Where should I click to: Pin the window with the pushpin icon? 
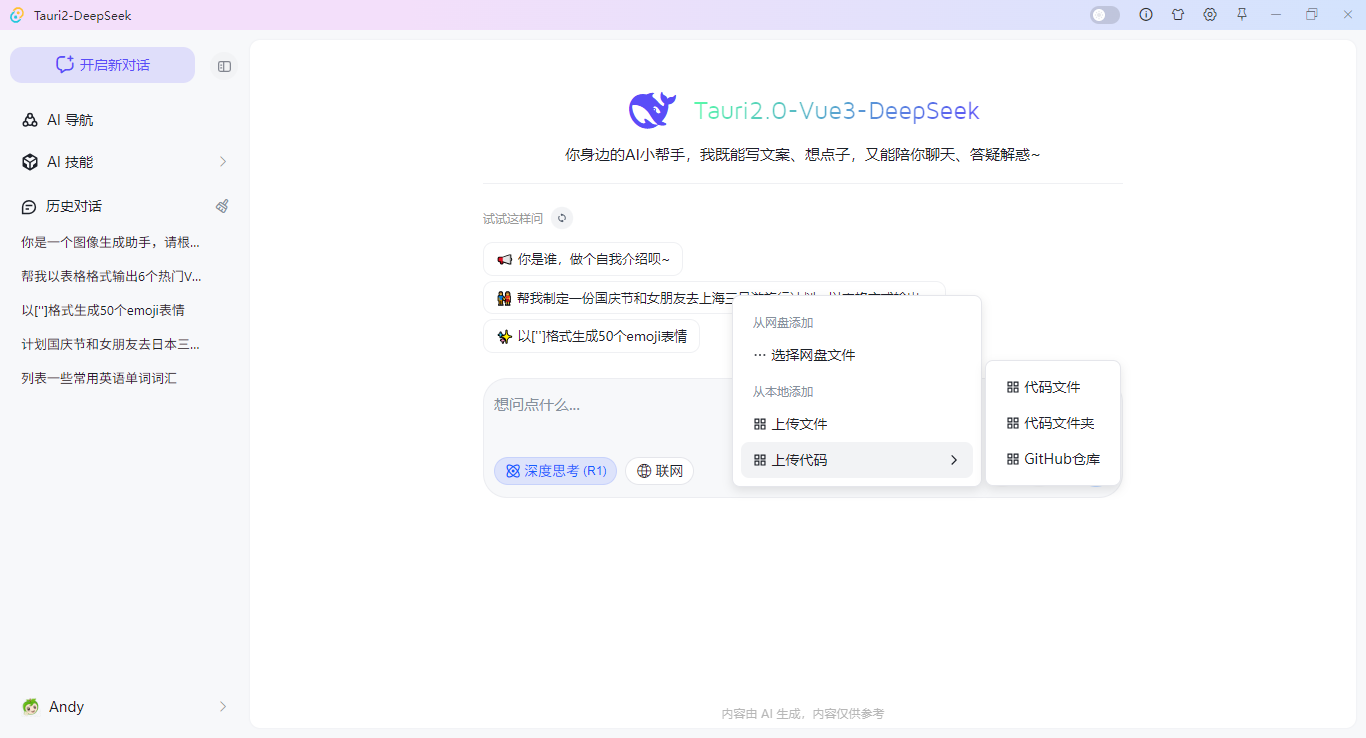click(1242, 15)
